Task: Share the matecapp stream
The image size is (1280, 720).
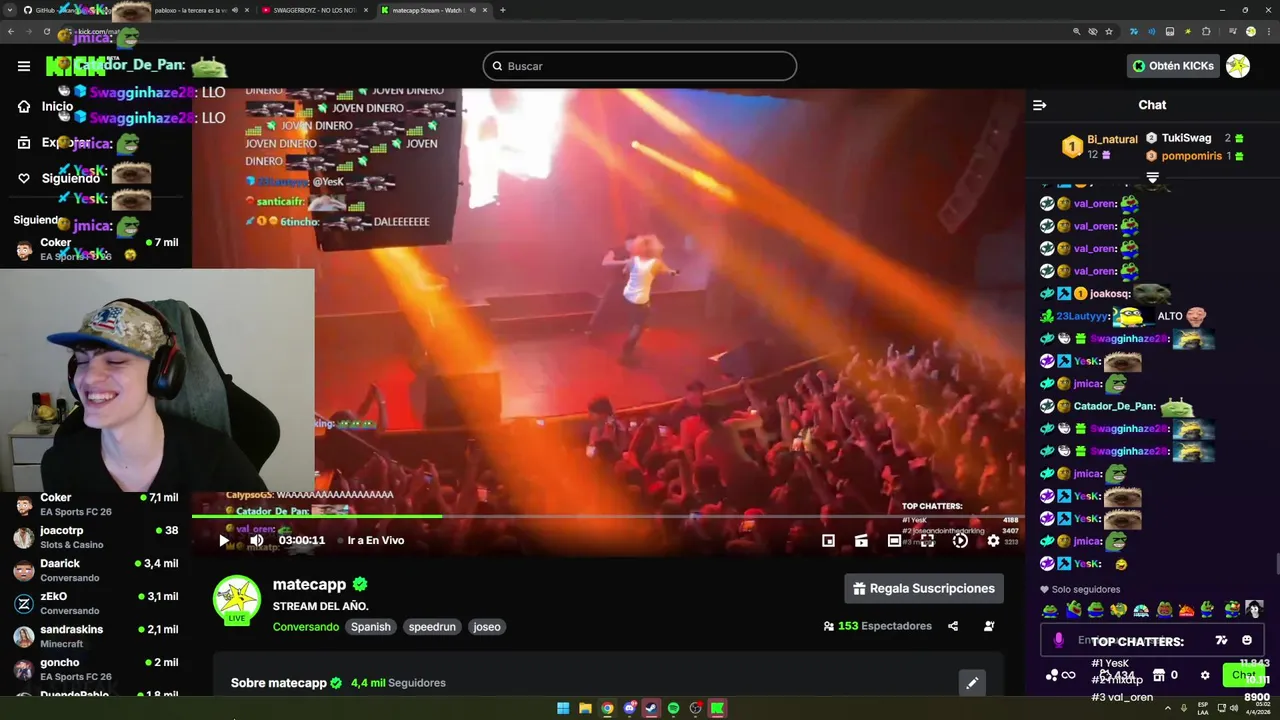Action: pos(953,626)
